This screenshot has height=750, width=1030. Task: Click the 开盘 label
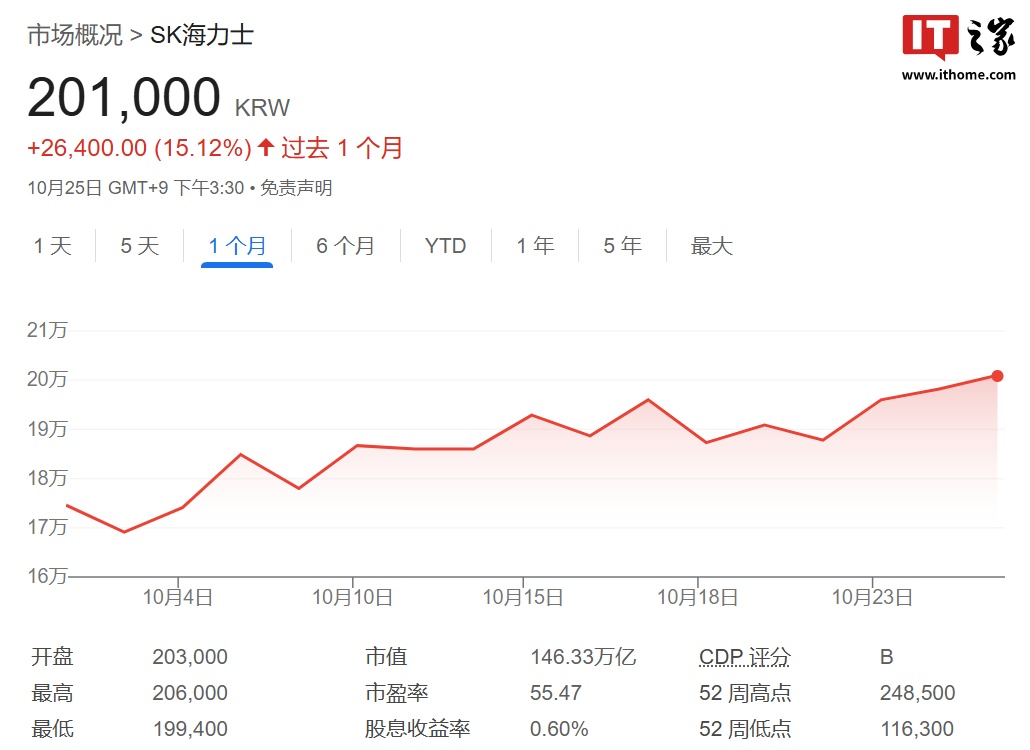pyautogui.click(x=53, y=657)
